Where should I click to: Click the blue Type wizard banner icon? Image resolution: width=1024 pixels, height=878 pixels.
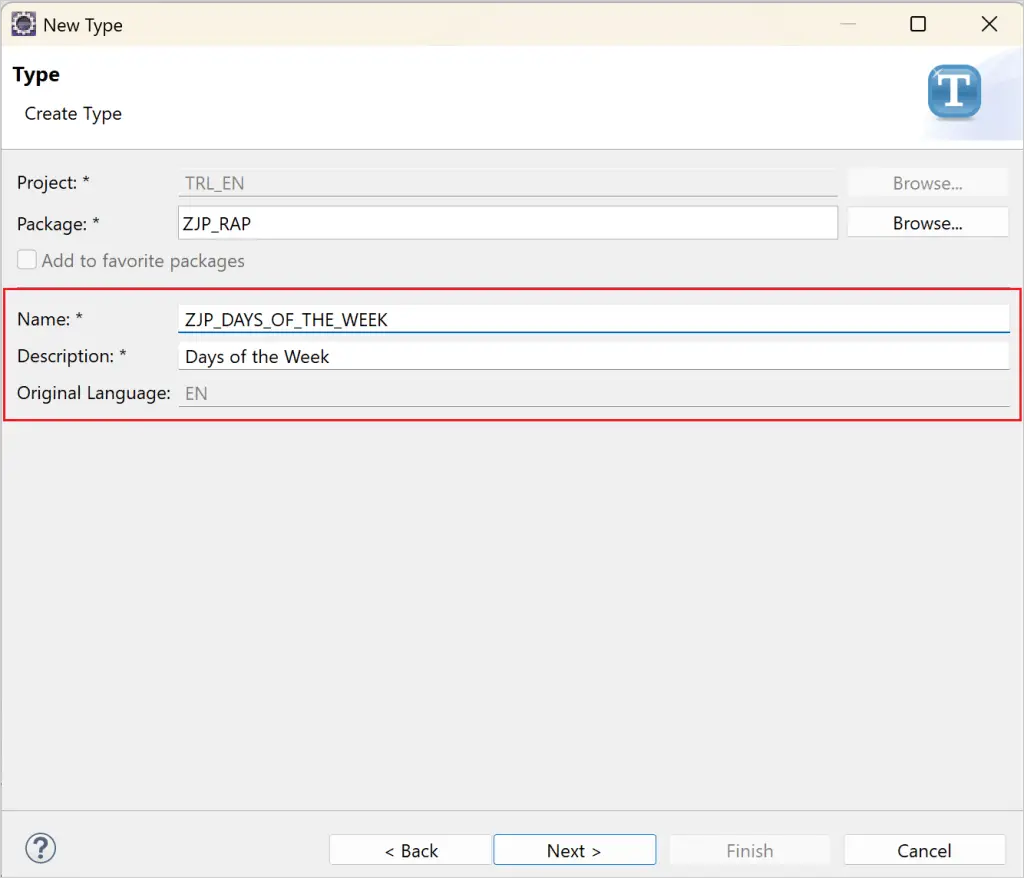[x=953, y=91]
